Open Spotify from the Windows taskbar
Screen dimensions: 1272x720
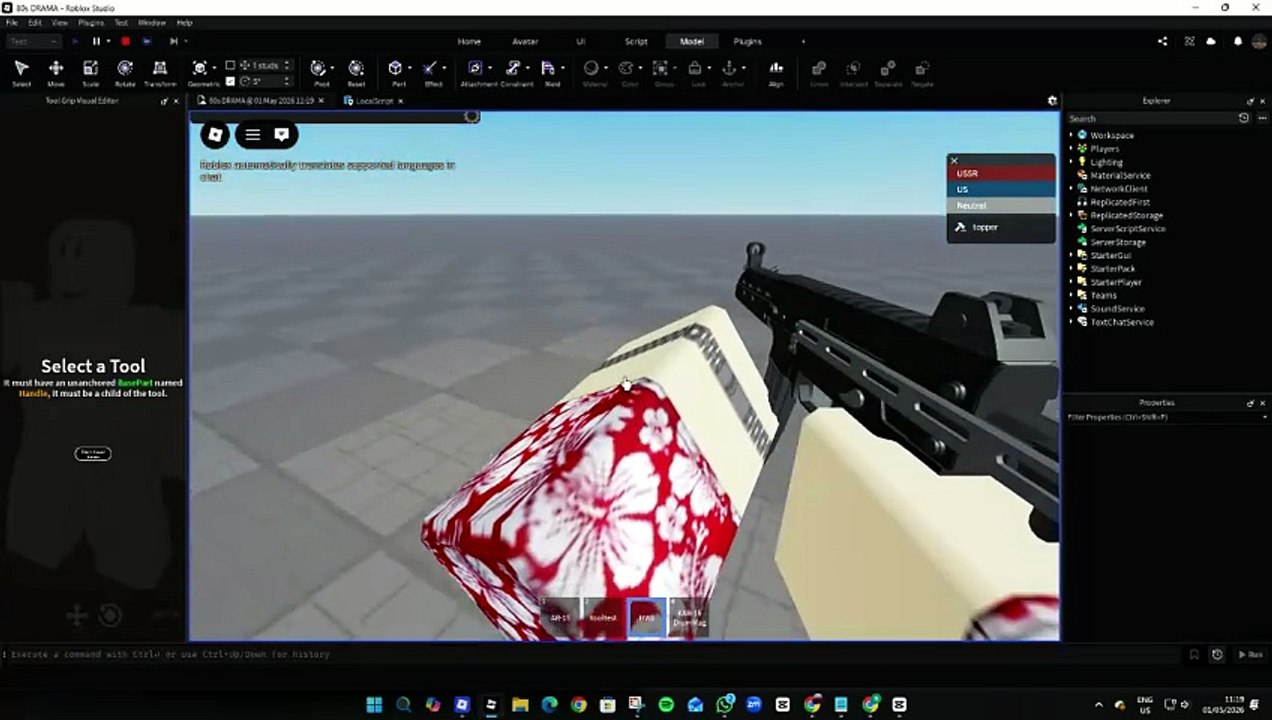pyautogui.click(x=667, y=705)
